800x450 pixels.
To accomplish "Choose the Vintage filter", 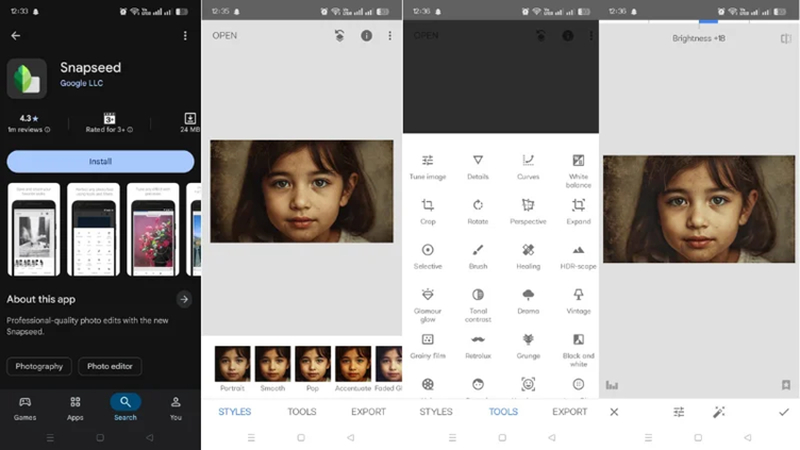I will click(x=578, y=302).
